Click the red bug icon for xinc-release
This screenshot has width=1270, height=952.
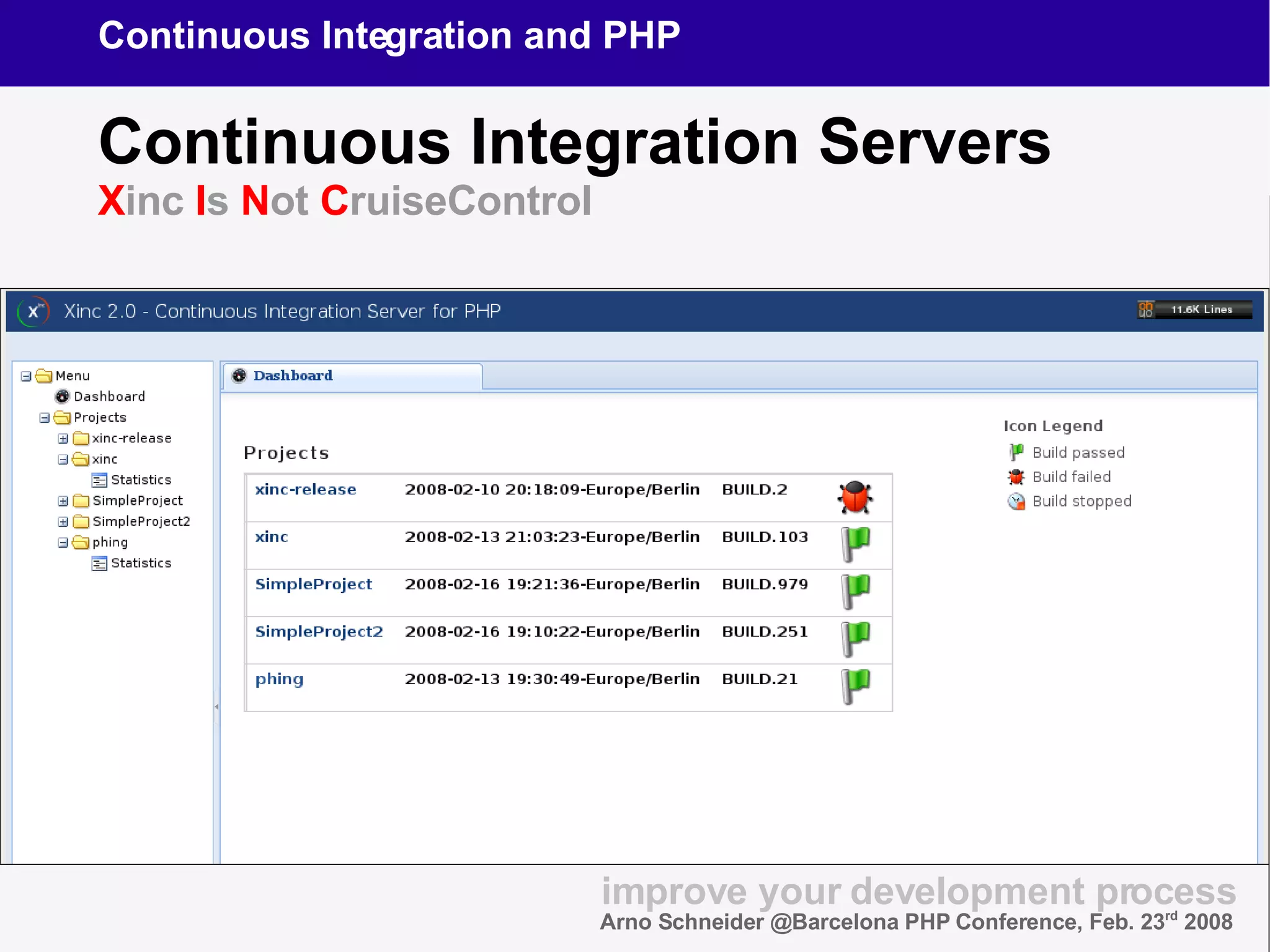point(855,497)
